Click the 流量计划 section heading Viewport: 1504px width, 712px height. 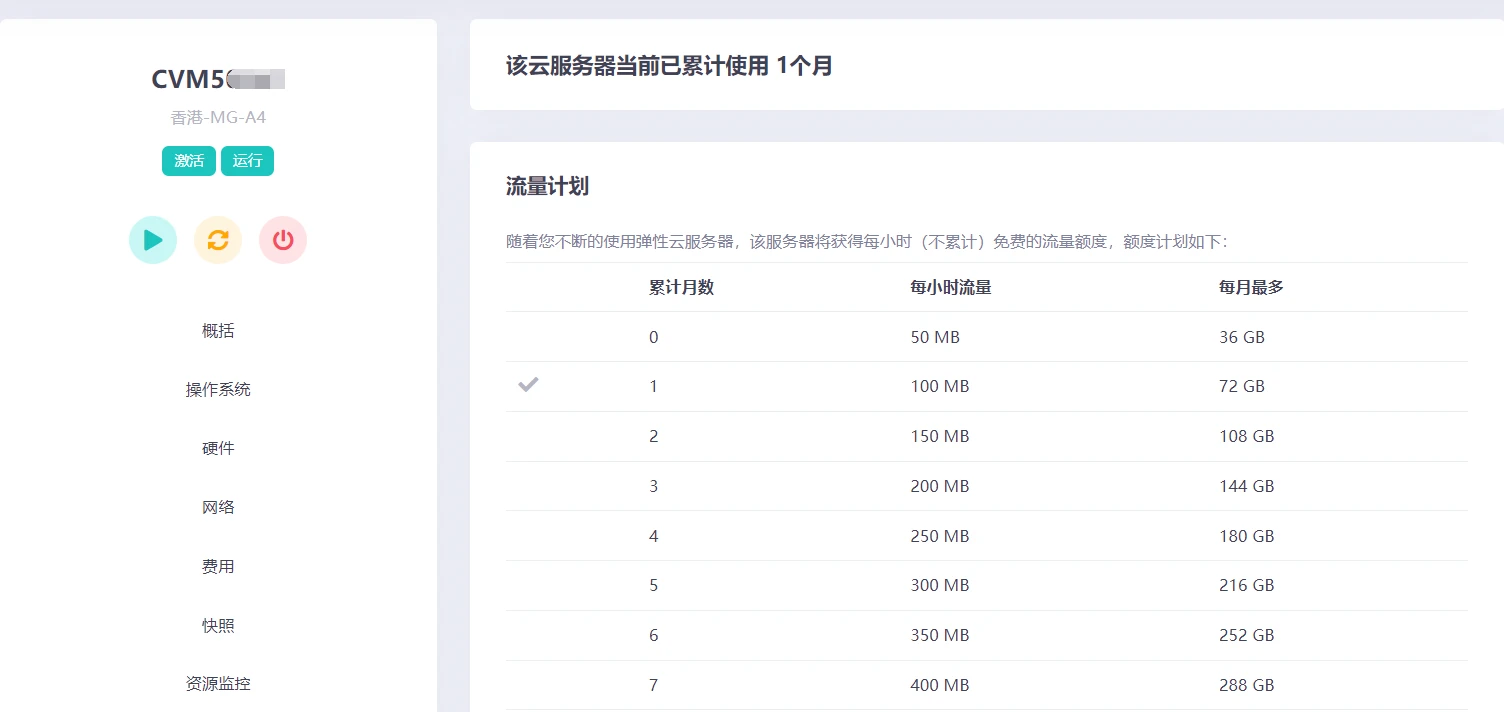(547, 186)
